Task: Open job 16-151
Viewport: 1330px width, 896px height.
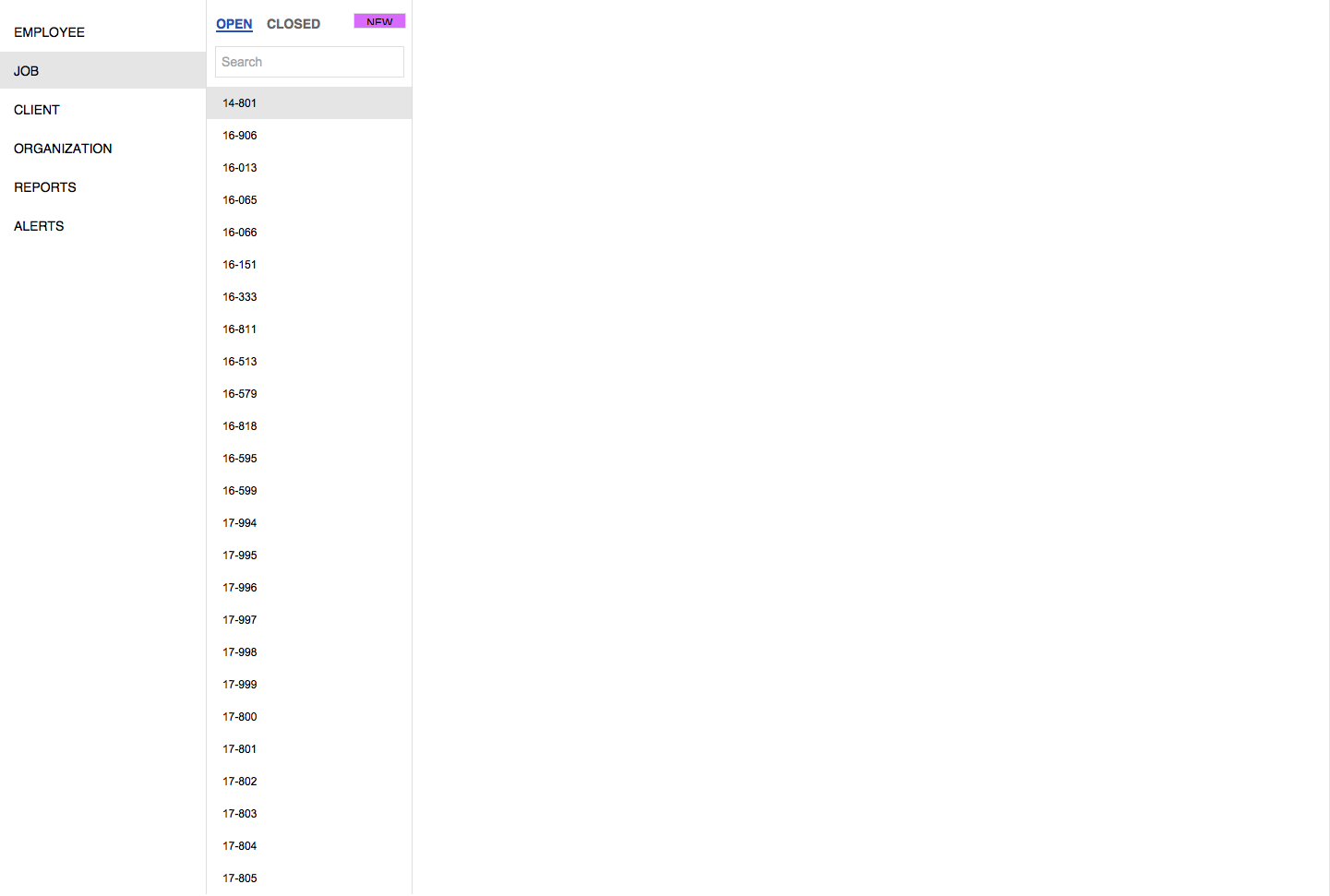Action: (309, 265)
